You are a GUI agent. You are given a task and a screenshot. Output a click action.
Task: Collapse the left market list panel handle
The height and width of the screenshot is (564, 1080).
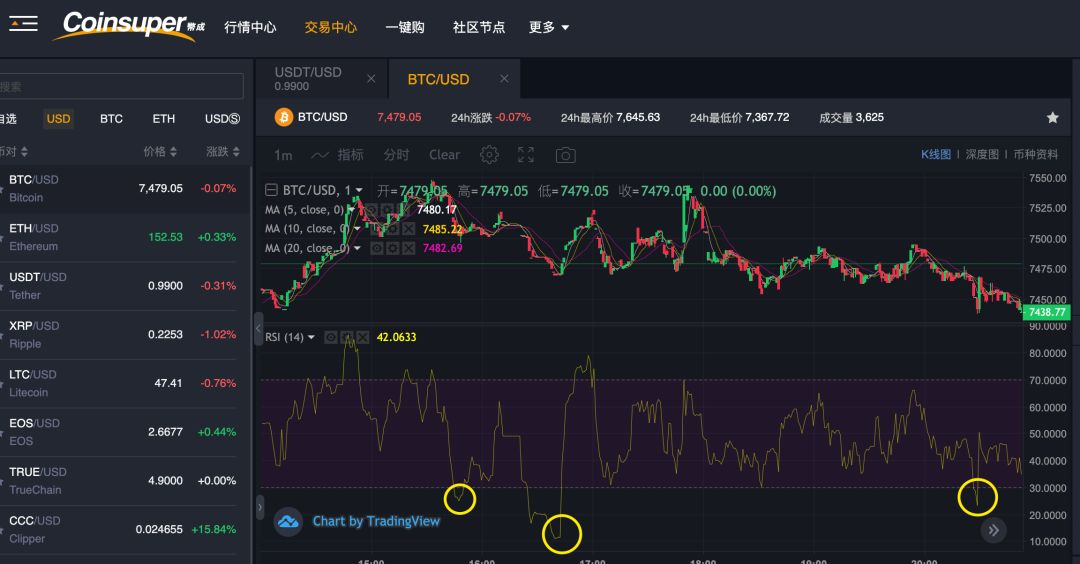click(258, 328)
